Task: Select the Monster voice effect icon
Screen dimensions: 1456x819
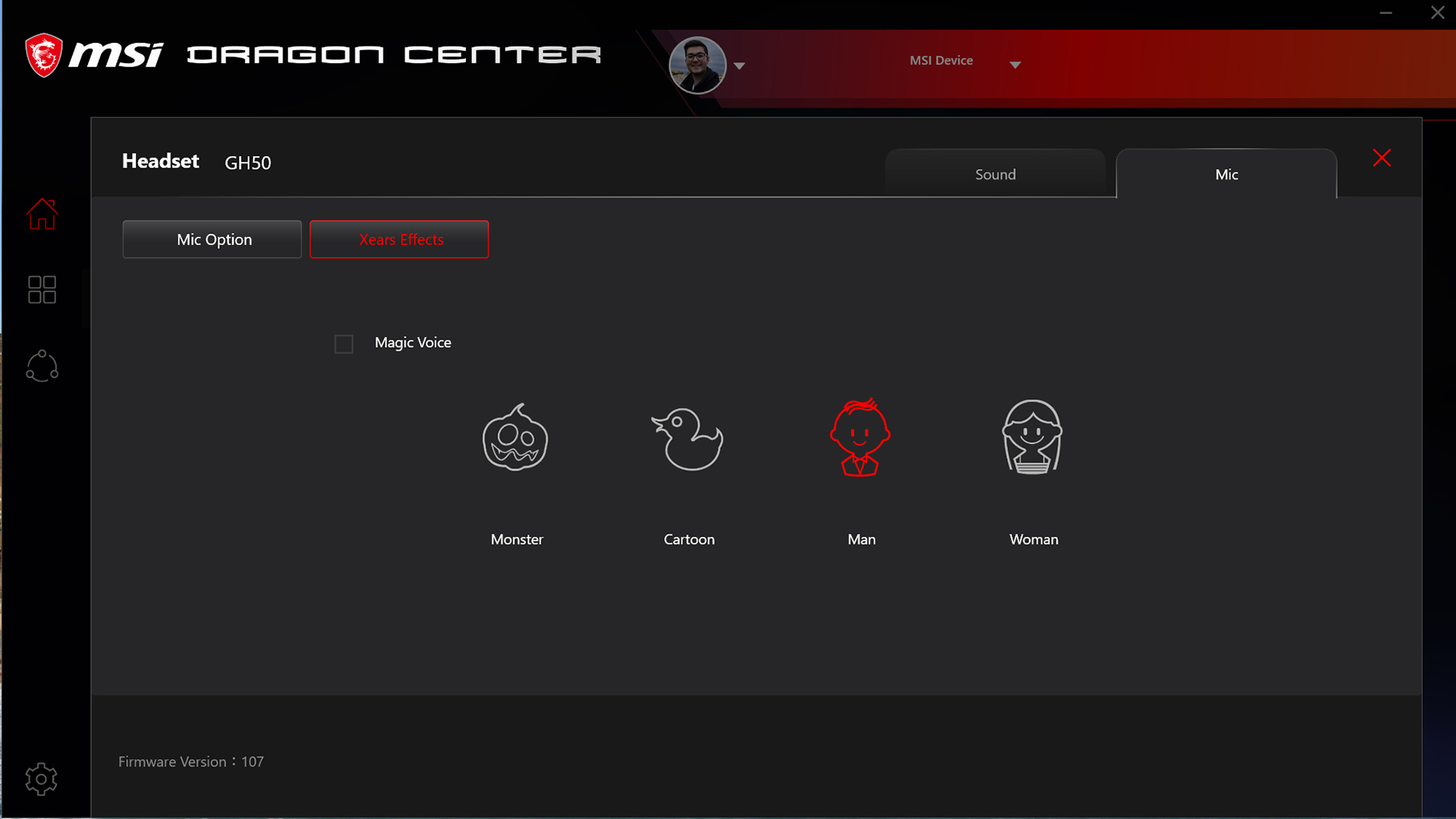Action: point(515,437)
